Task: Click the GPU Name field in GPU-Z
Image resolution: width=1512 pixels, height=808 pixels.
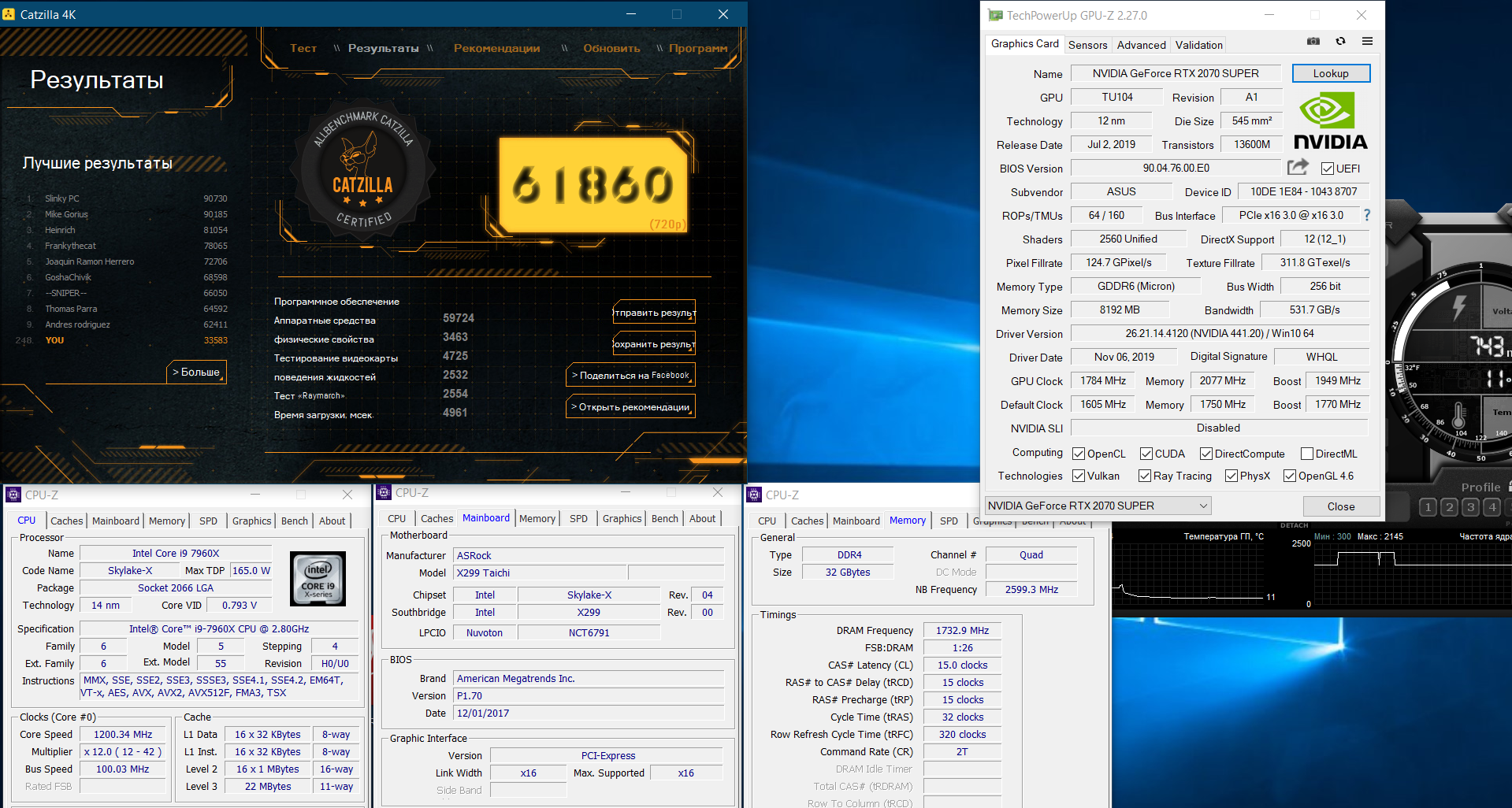Action: (1176, 73)
